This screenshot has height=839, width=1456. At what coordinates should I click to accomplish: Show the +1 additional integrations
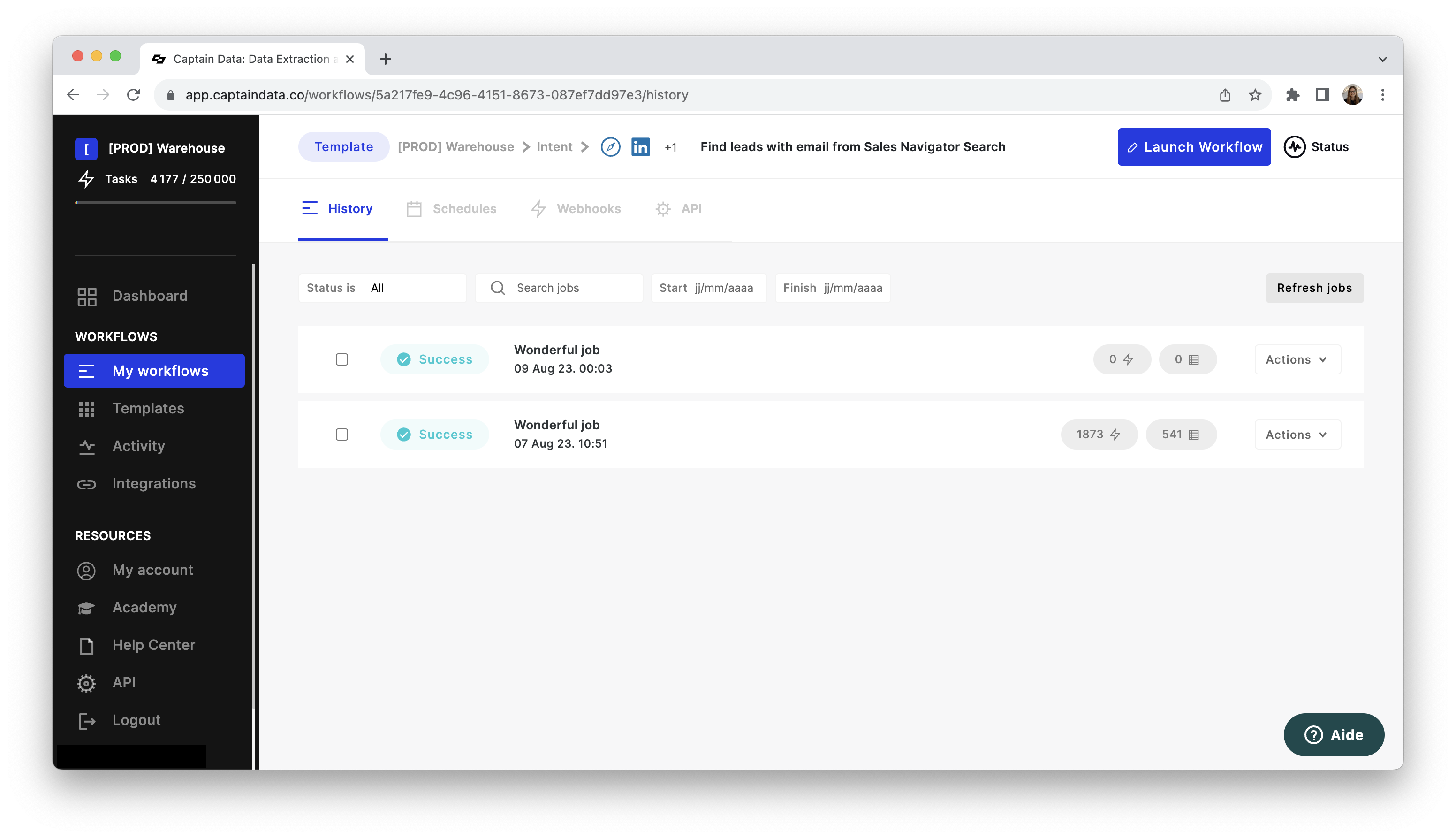670,147
